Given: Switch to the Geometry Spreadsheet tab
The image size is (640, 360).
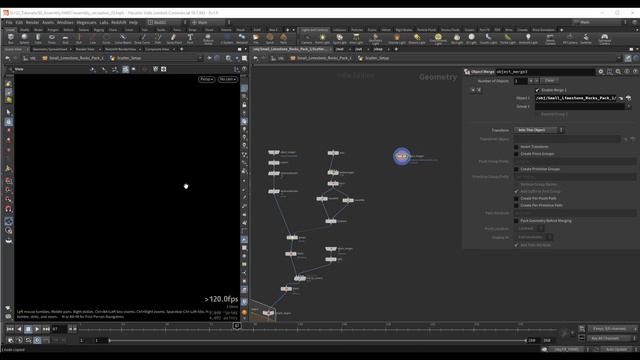Looking at the screenshot, I should (x=50, y=49).
